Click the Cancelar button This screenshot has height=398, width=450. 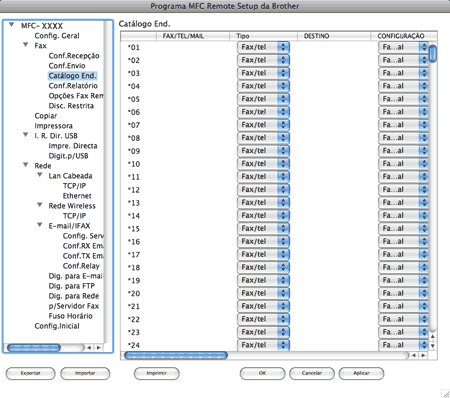click(x=312, y=373)
